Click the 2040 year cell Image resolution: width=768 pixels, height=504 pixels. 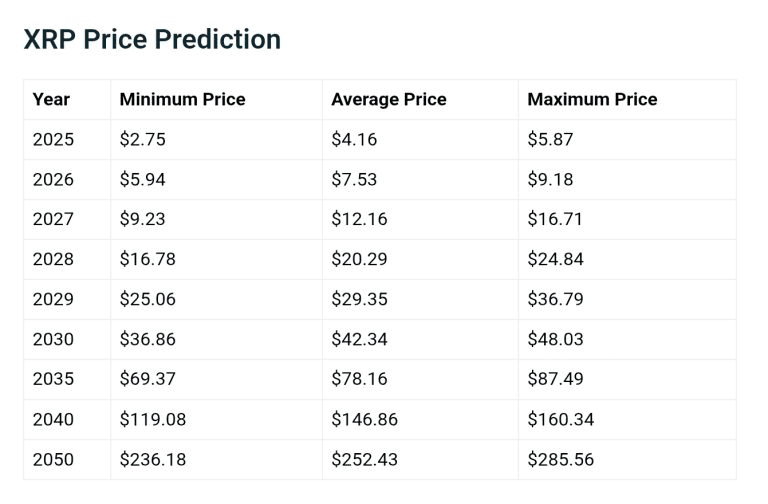53,419
